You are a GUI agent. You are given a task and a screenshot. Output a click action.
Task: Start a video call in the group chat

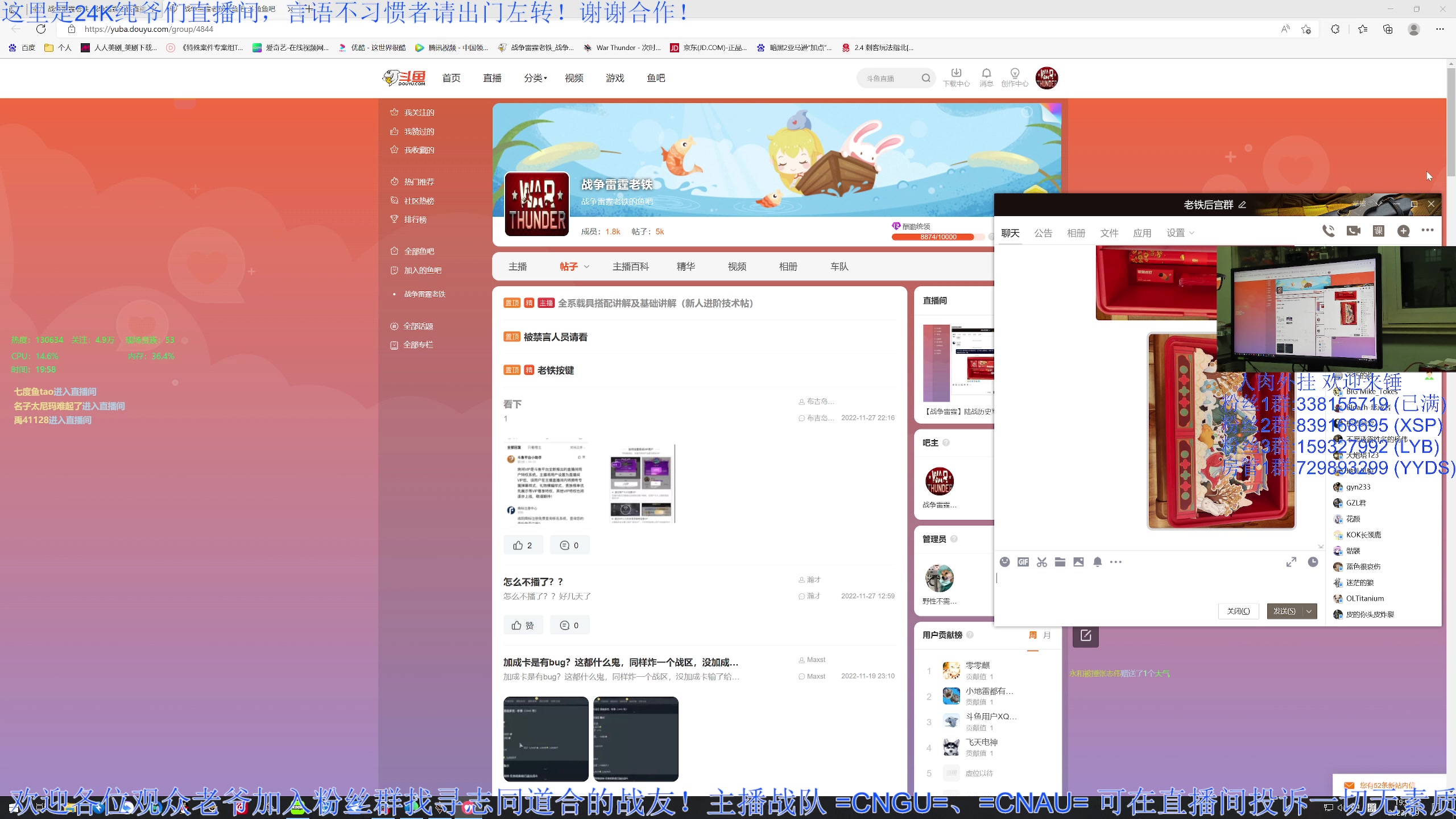(1353, 231)
